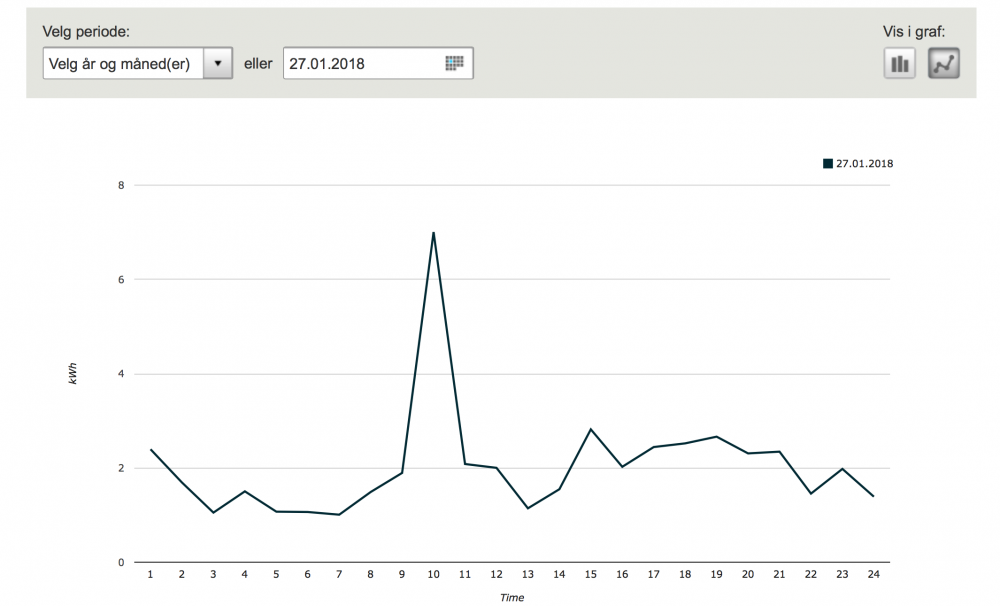The image size is (1000, 606).
Task: Click the kWh y-axis title
Action: pyautogui.click(x=73, y=375)
